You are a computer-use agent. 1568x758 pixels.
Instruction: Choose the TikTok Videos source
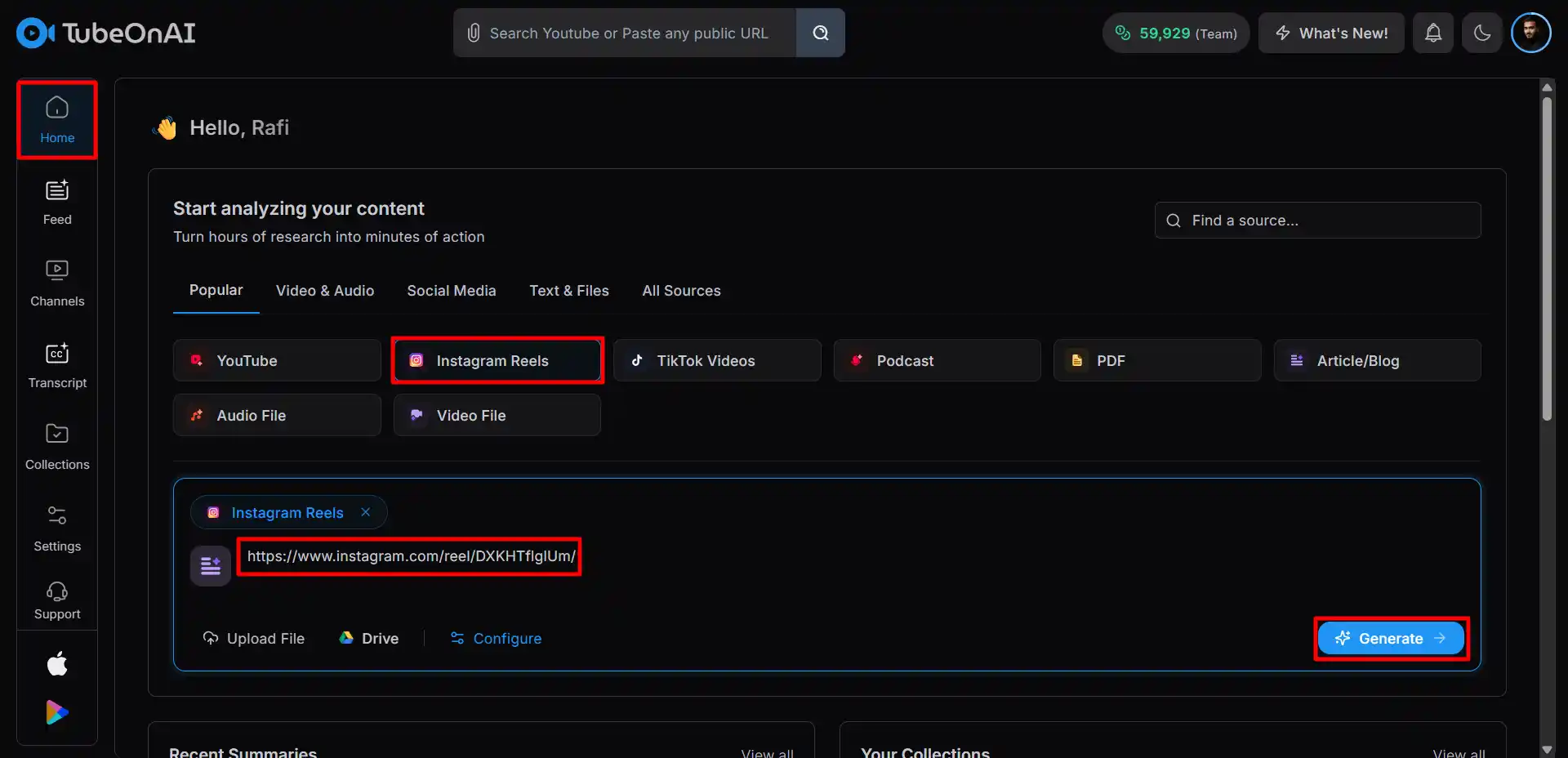tap(716, 361)
